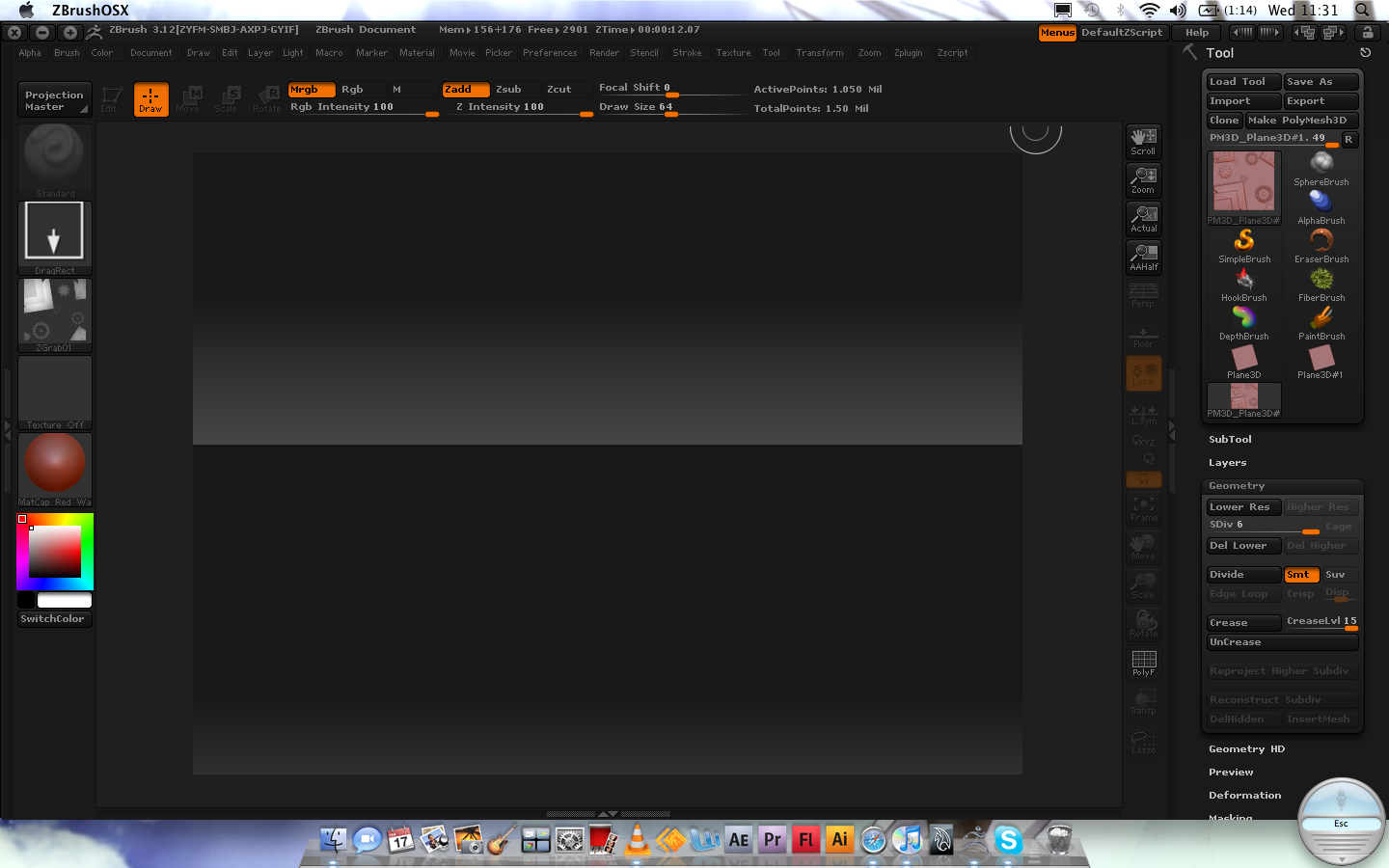
Task: Open the Projection Master dropdown
Action: point(54,100)
